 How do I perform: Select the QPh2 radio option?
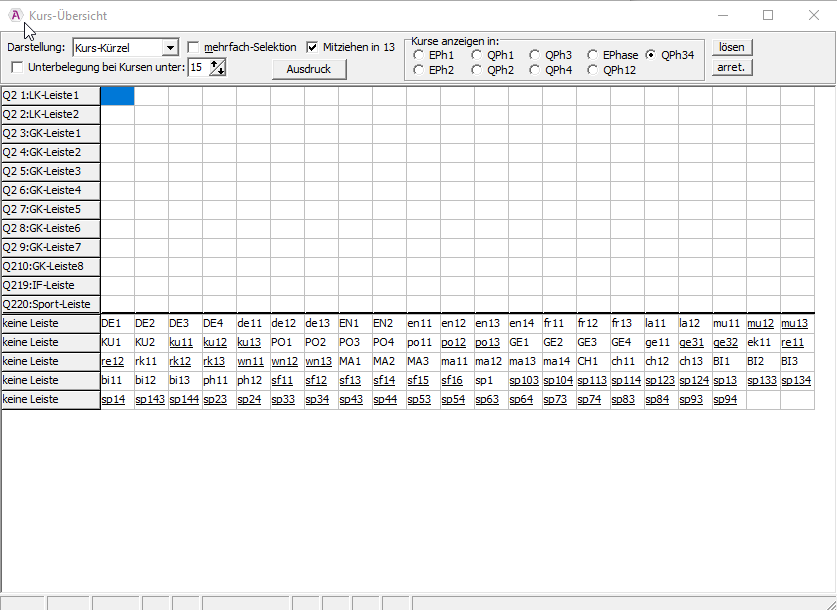coord(477,70)
